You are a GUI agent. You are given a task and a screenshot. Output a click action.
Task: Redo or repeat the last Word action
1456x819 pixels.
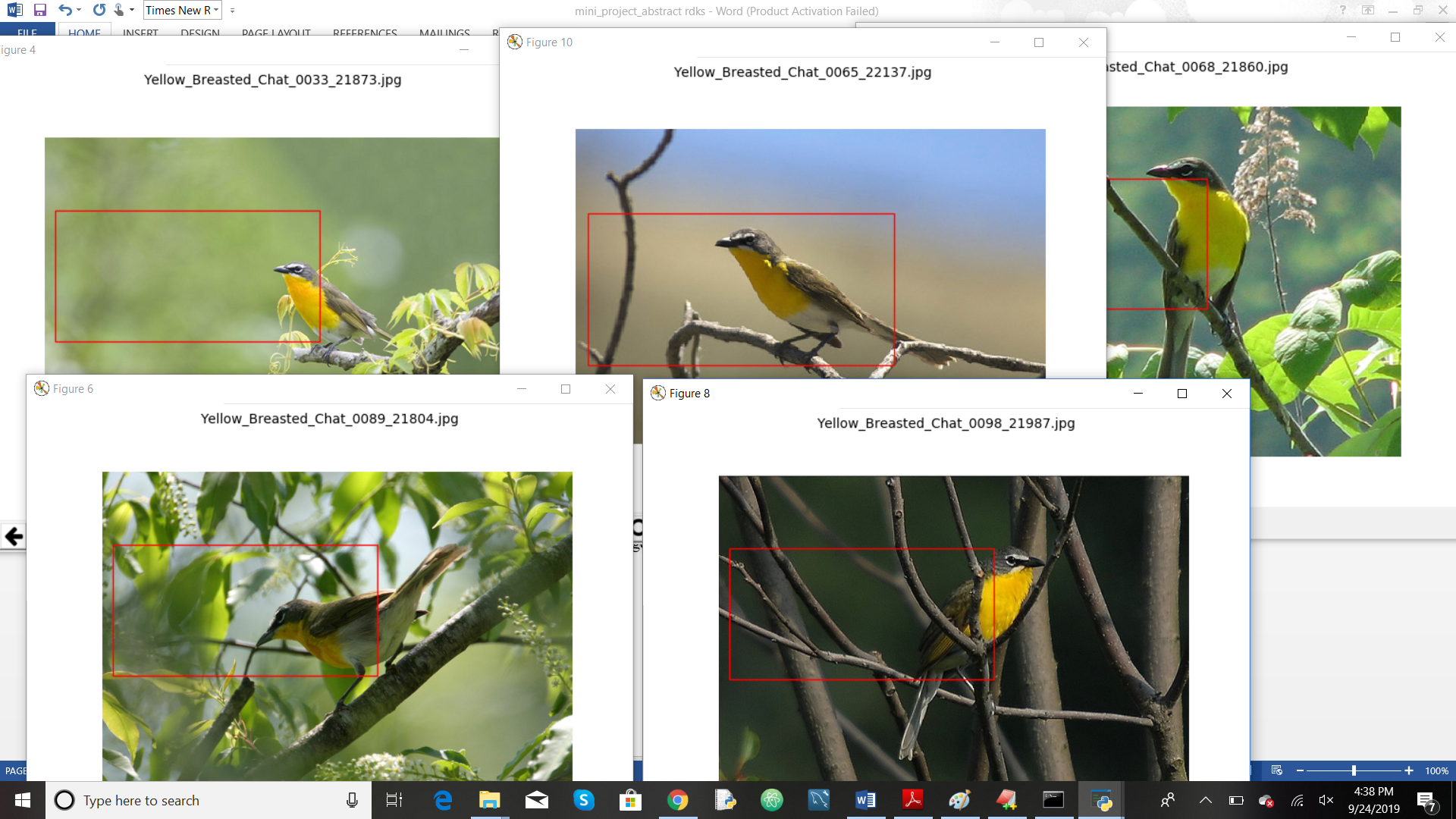pyautogui.click(x=99, y=11)
